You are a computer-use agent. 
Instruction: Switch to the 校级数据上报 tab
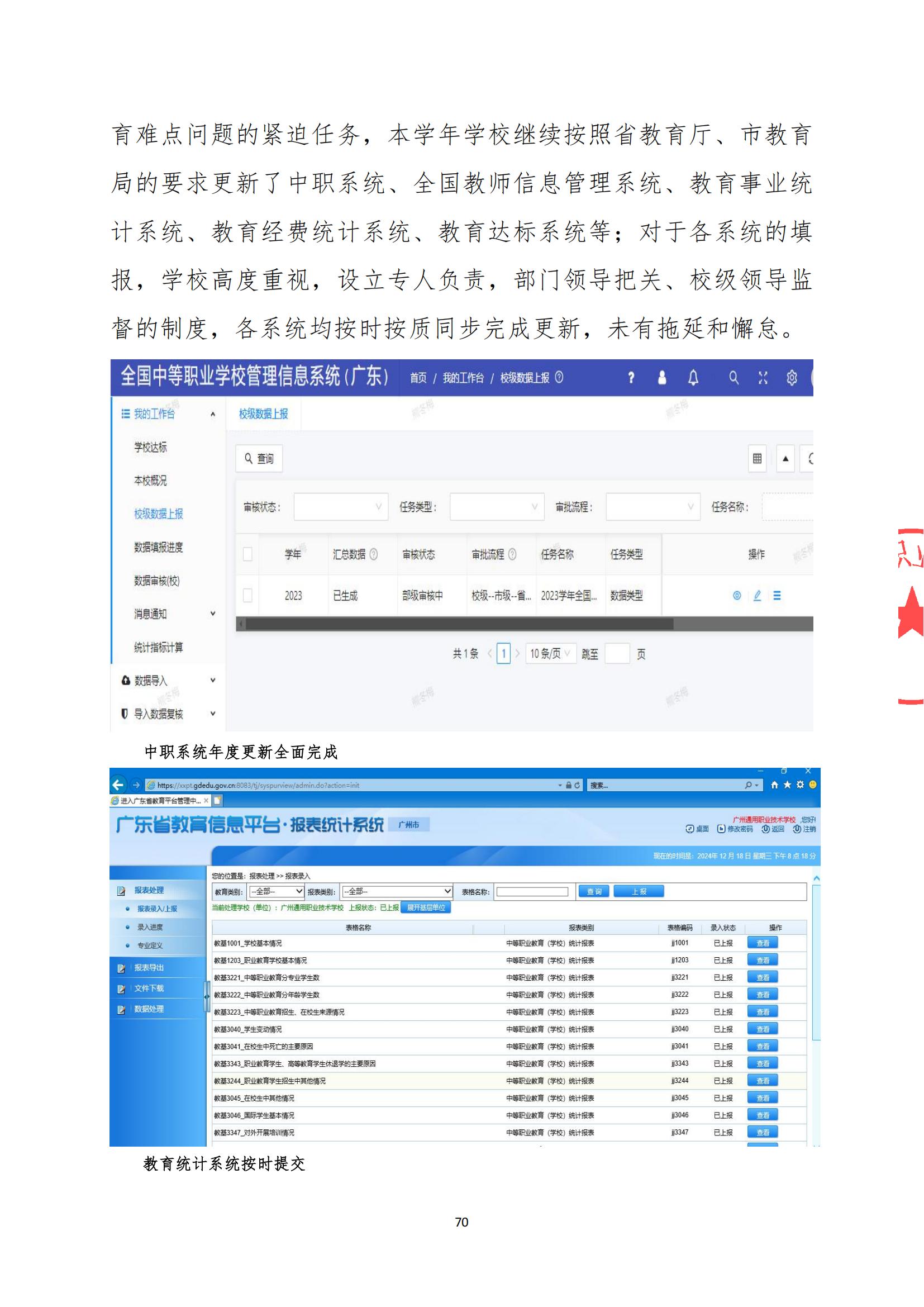click(264, 414)
